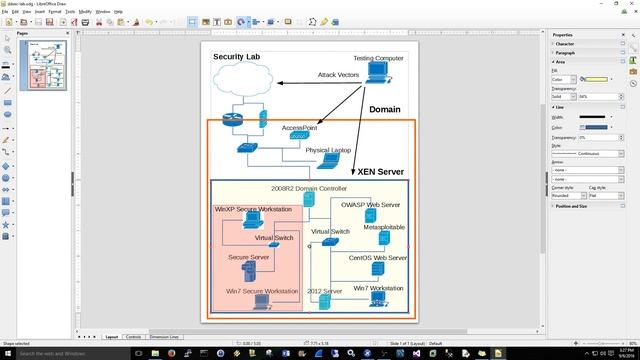Open the Format menu
The image size is (640, 360).
coord(55,12)
